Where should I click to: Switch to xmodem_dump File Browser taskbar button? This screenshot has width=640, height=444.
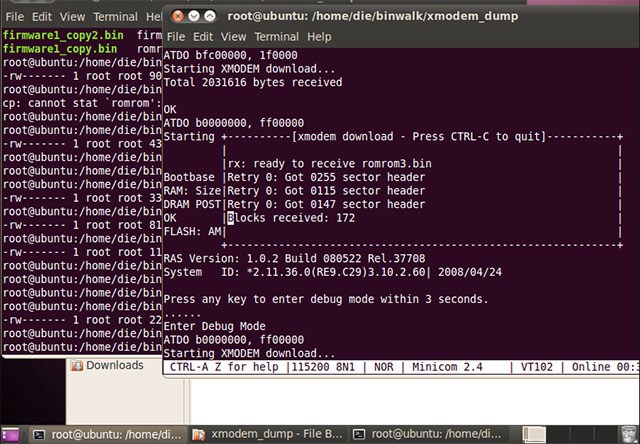(x=270, y=435)
